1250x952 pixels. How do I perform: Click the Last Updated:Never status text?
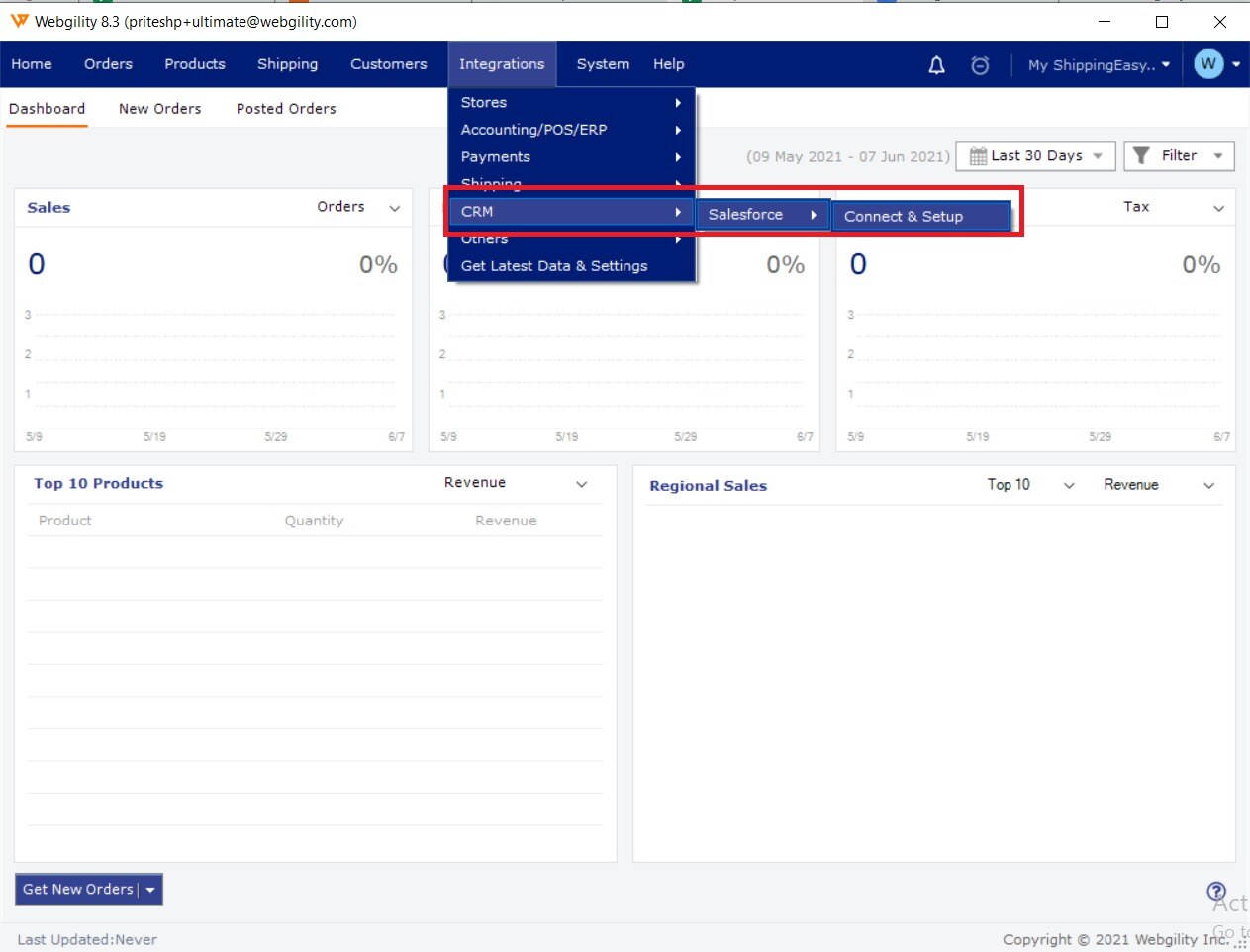[x=87, y=940]
